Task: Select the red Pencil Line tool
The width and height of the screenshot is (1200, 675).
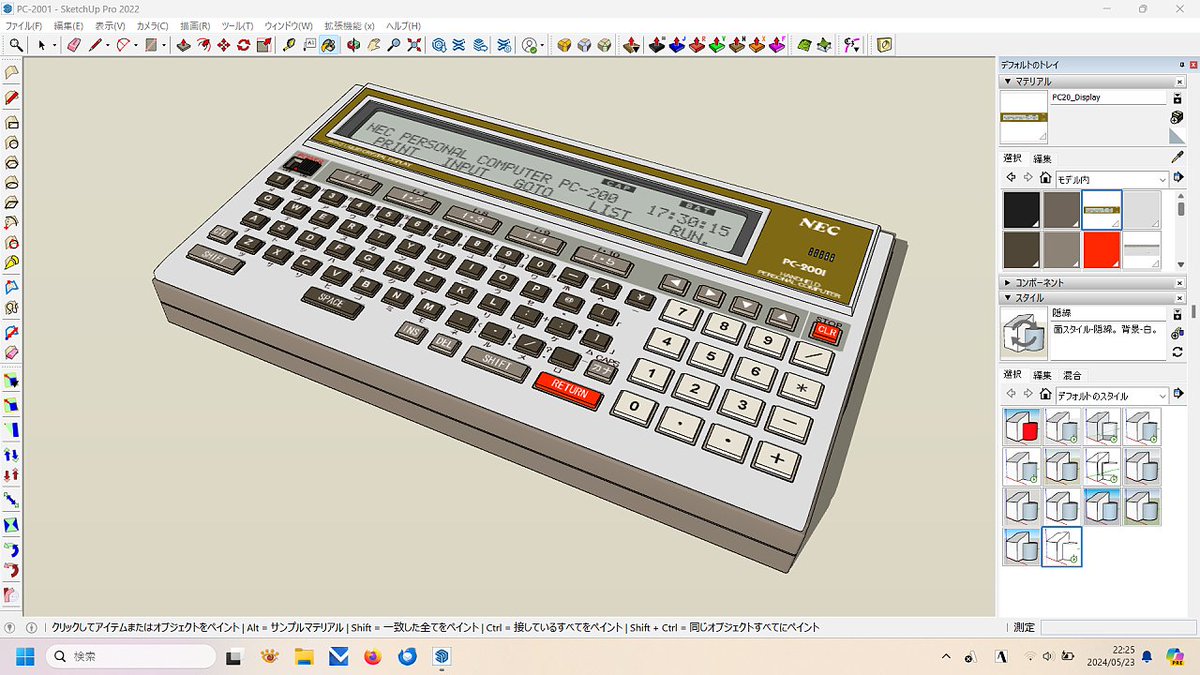Action: (96, 45)
